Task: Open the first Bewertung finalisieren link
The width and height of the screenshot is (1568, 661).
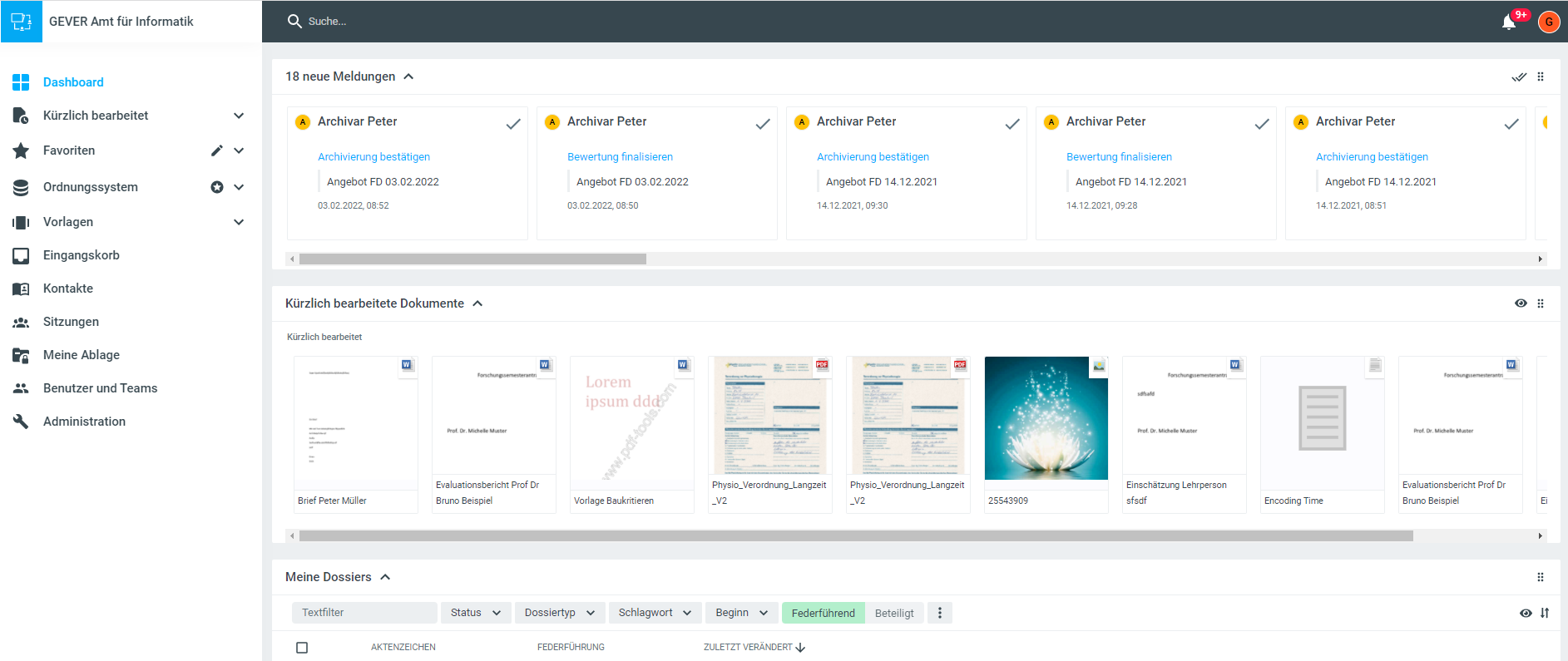Action: click(x=620, y=156)
